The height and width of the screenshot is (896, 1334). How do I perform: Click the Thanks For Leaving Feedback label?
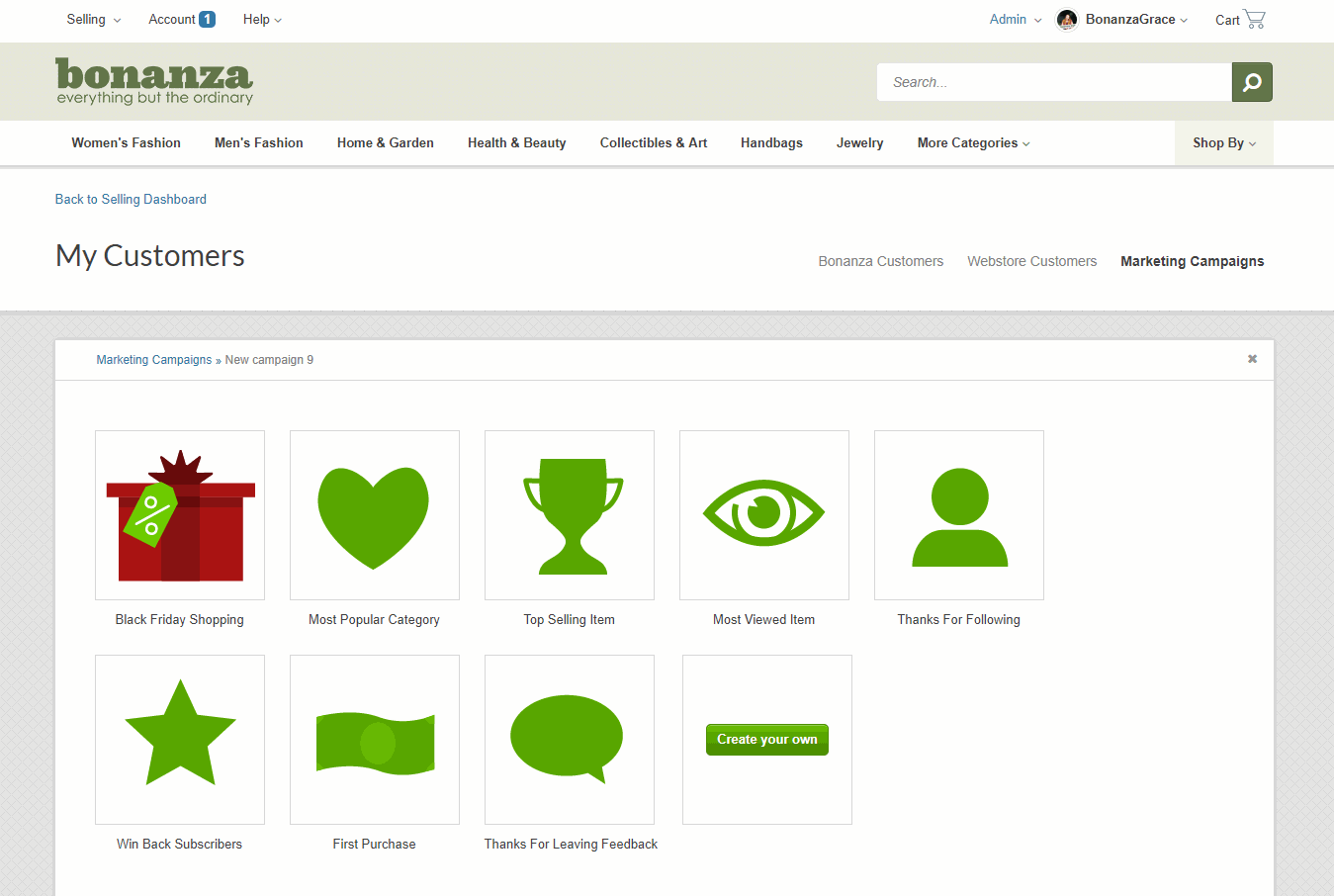(571, 844)
